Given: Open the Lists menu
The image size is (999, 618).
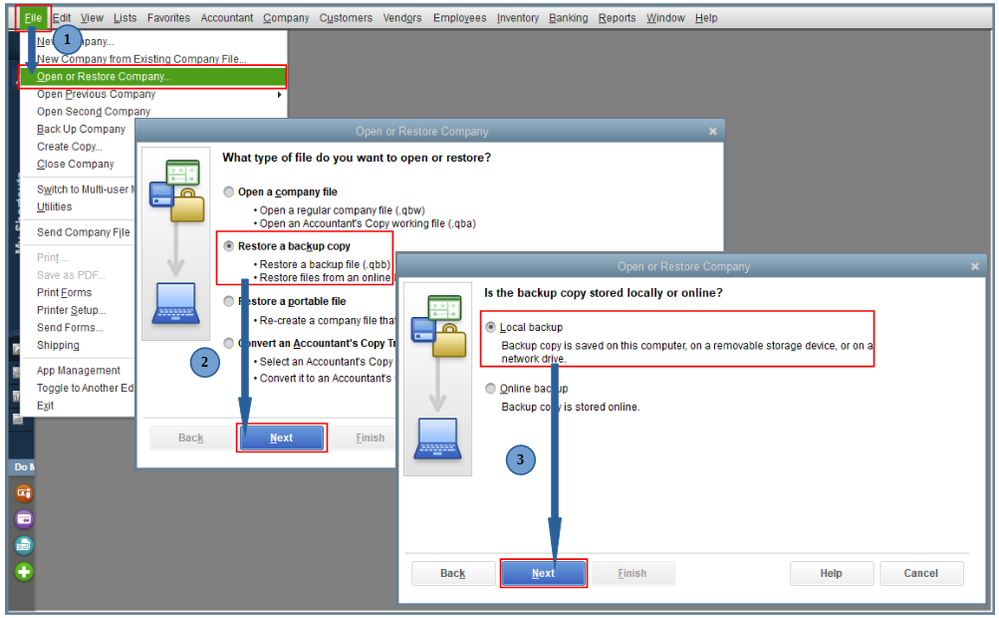Looking at the screenshot, I should coord(125,18).
